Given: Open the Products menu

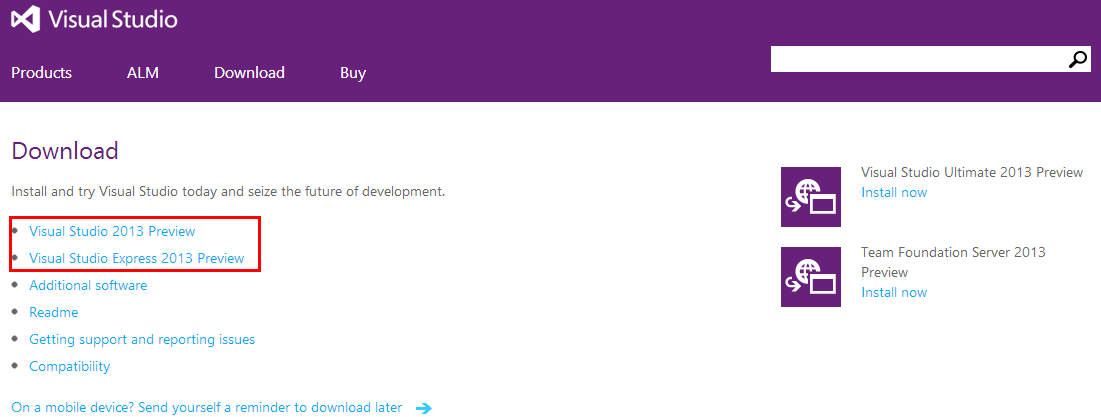Looking at the screenshot, I should (41, 72).
